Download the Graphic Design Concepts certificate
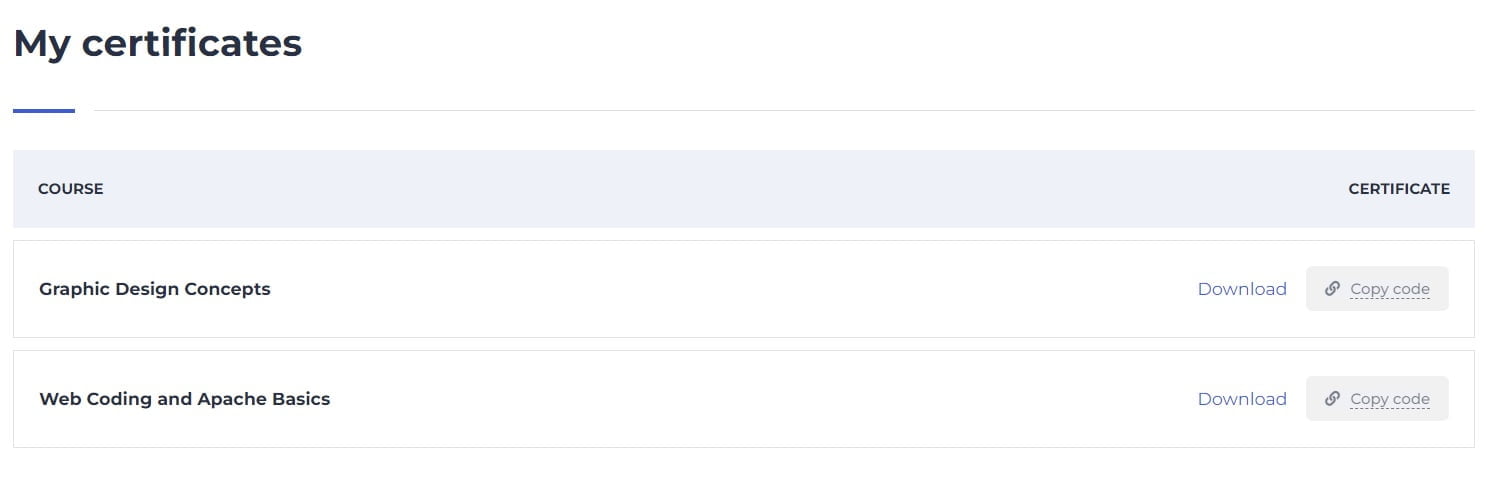1497x477 pixels. click(x=1242, y=289)
